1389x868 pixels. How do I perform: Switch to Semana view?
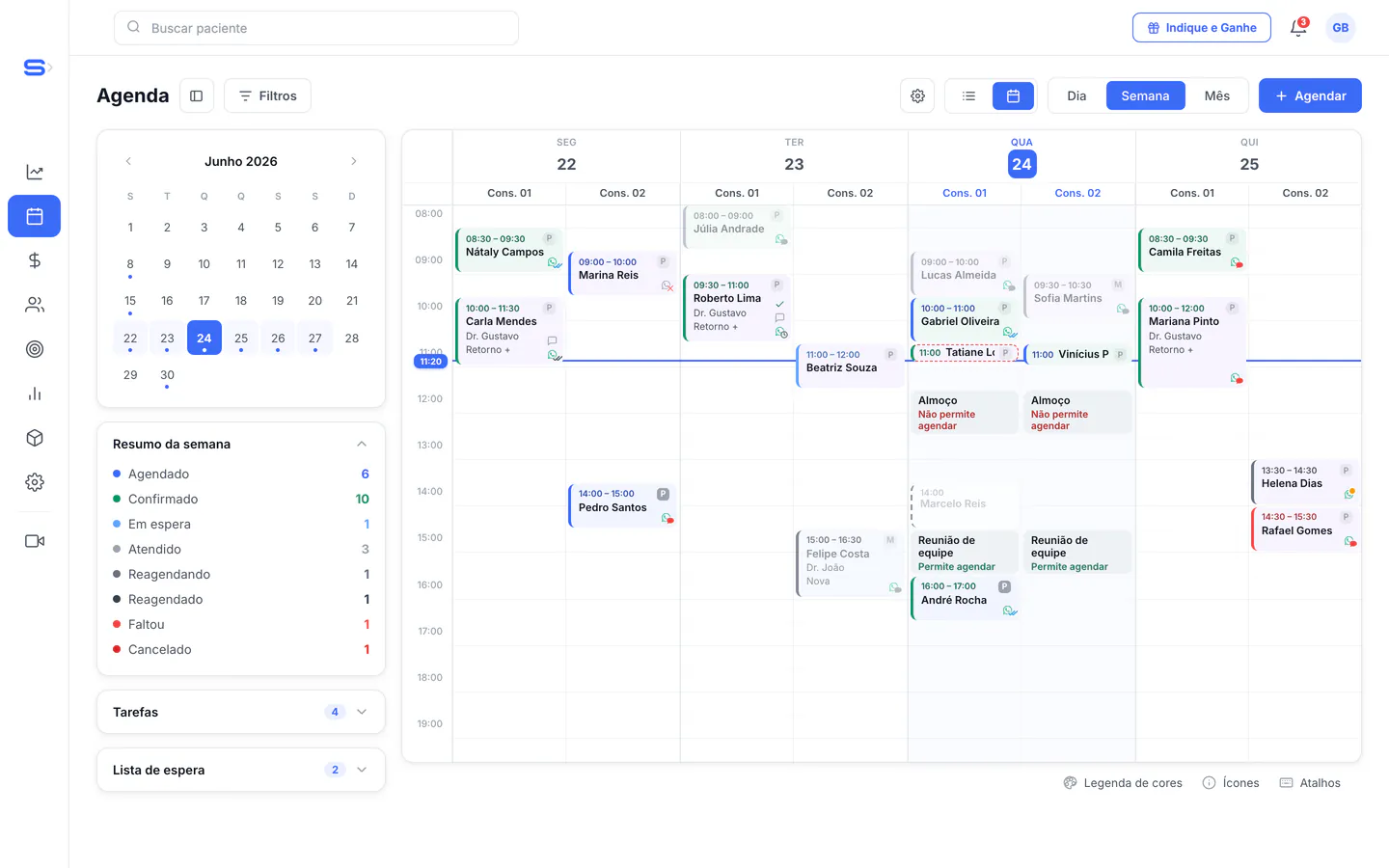pos(1145,95)
